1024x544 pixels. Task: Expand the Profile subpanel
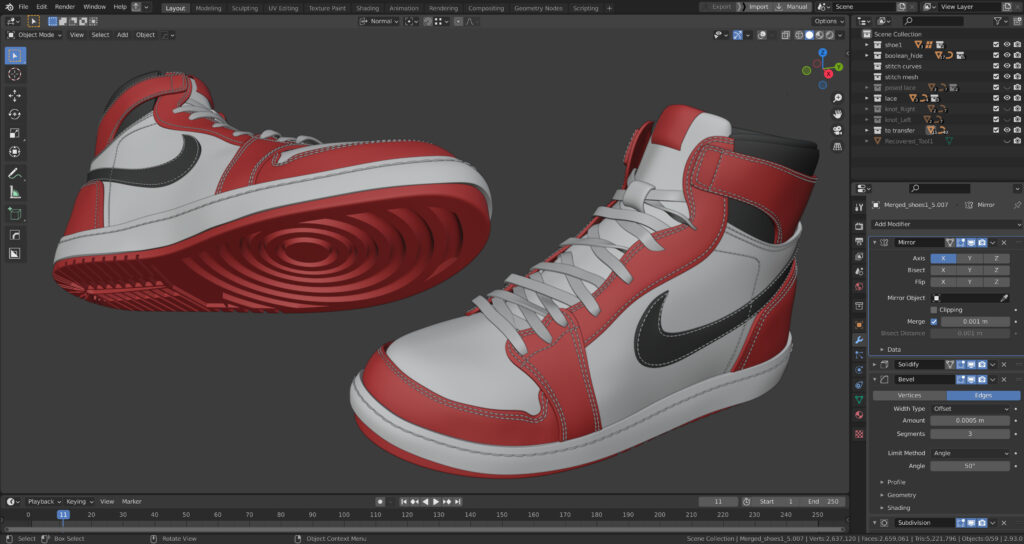click(x=882, y=483)
